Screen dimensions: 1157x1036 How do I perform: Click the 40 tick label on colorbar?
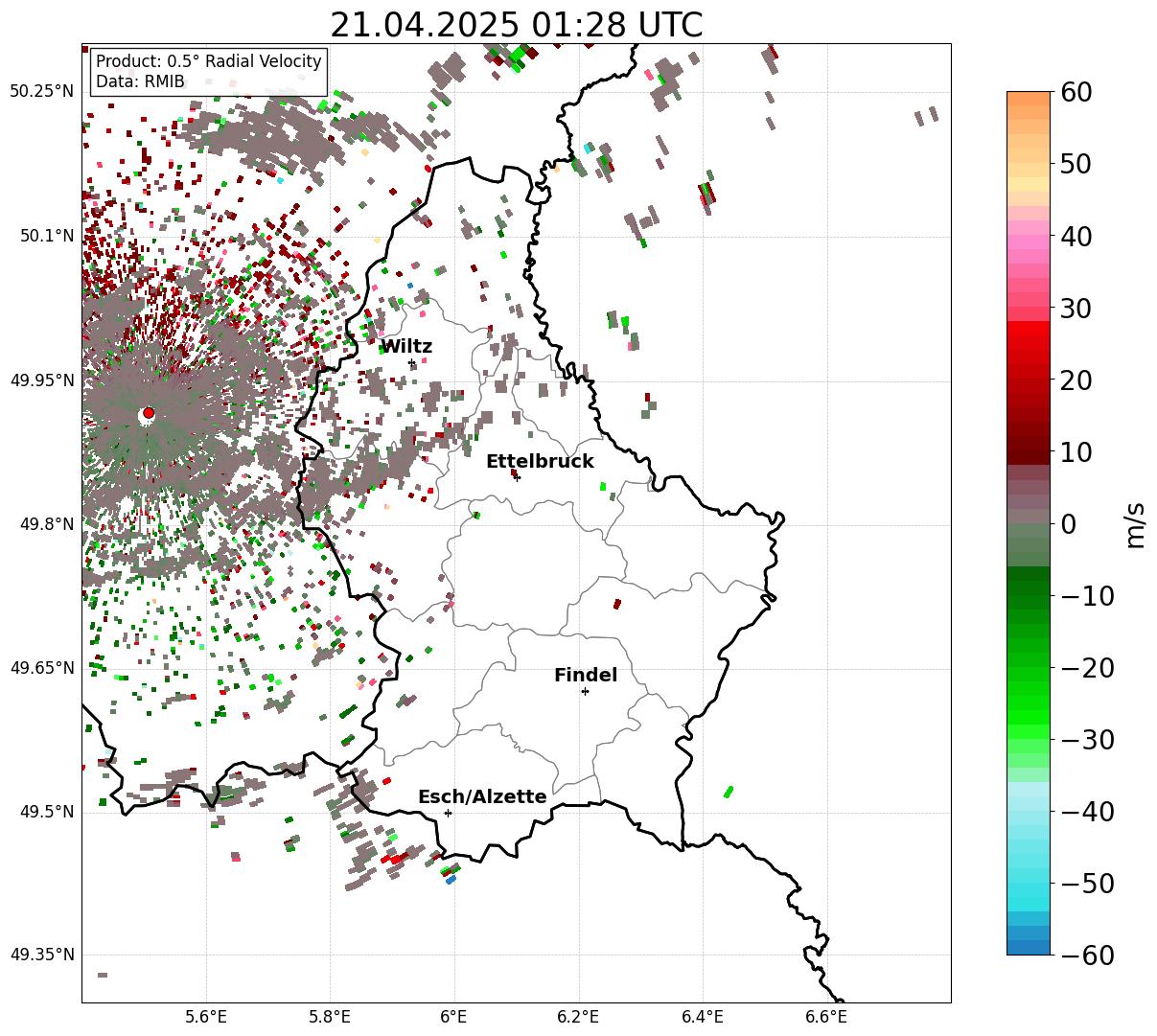tap(1078, 236)
